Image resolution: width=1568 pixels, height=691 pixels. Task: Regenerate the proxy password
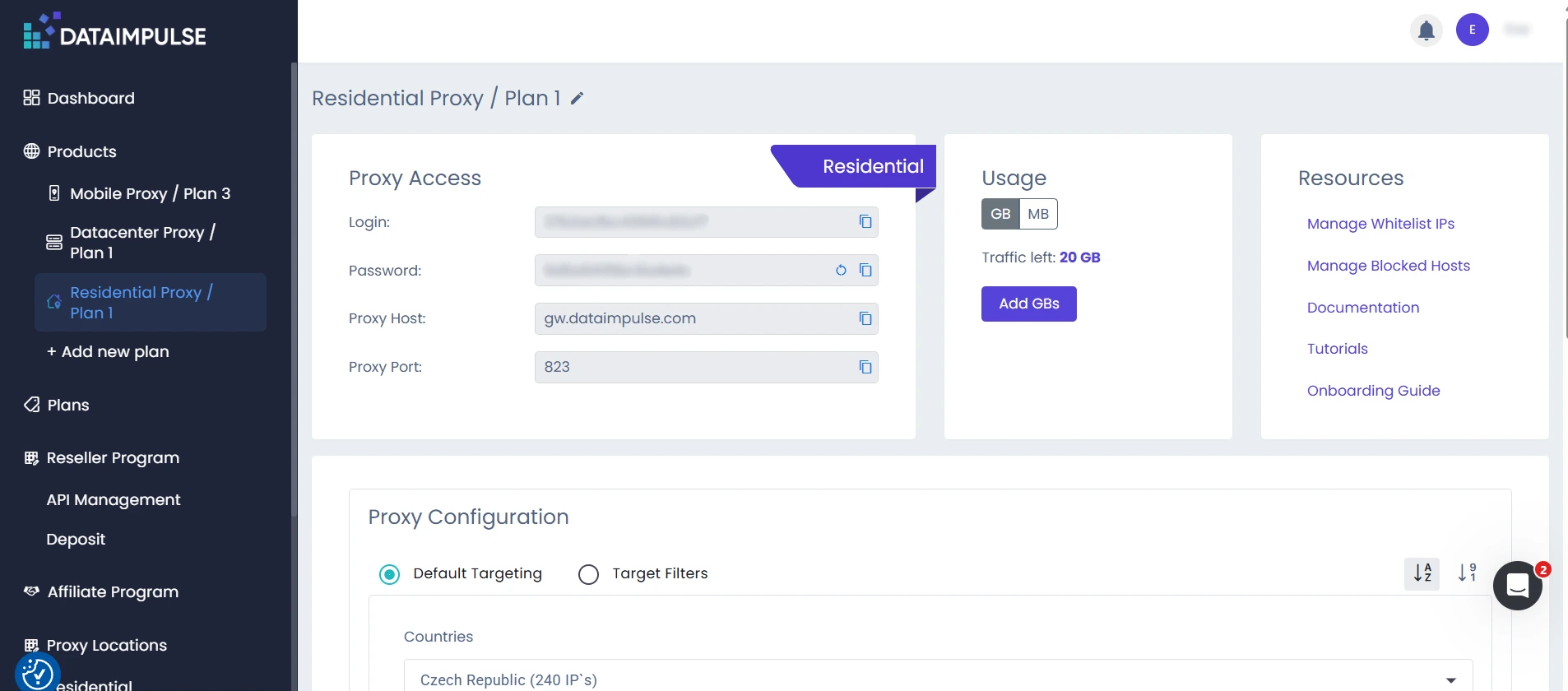(x=841, y=271)
